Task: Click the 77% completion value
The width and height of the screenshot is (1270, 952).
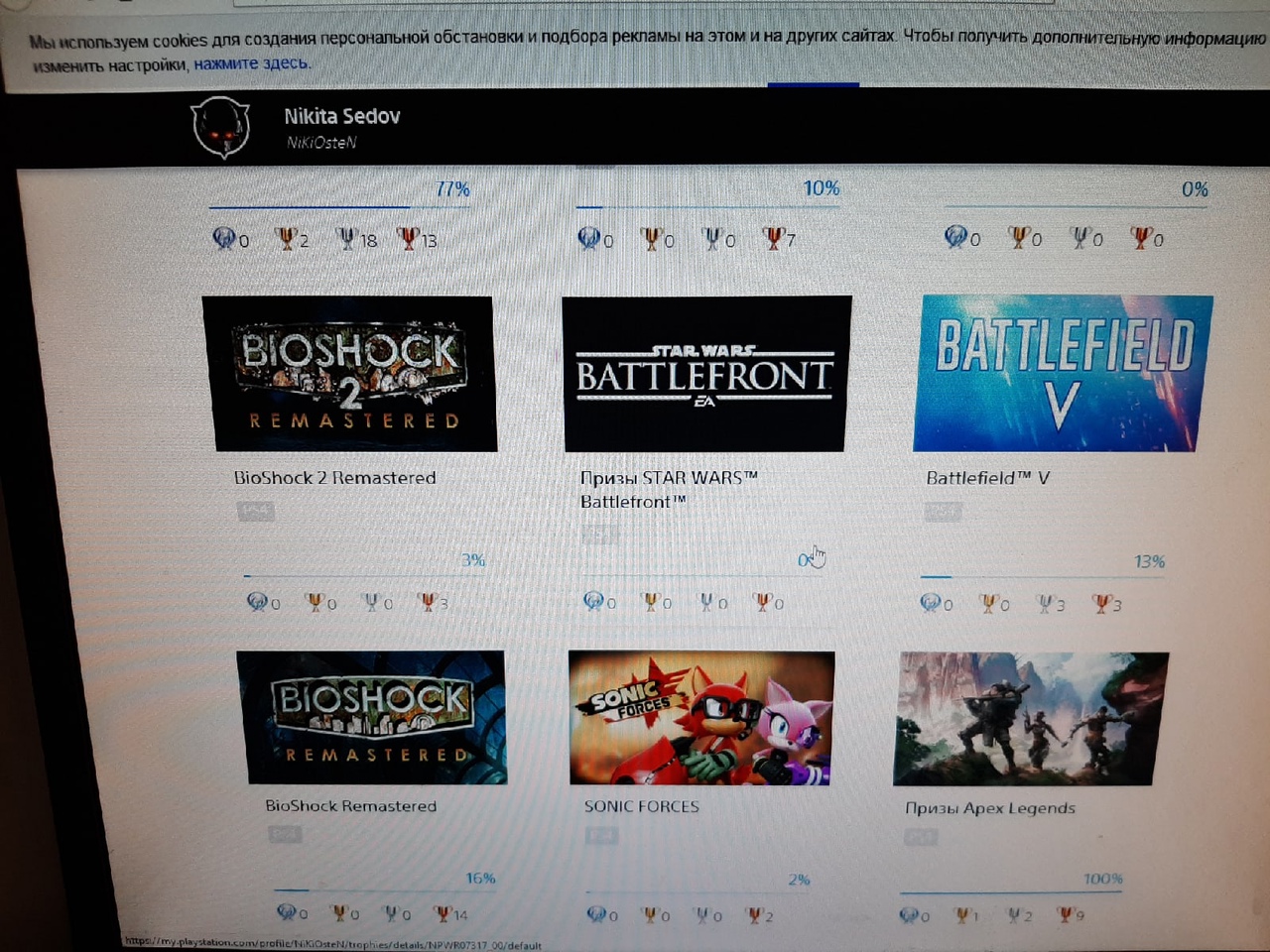Action: pyautogui.click(x=452, y=188)
